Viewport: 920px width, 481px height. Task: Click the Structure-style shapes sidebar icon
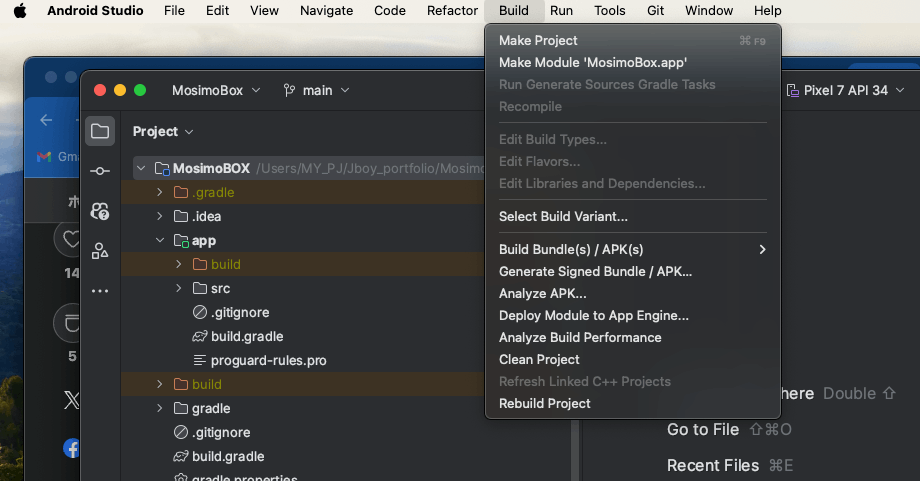tap(99, 251)
